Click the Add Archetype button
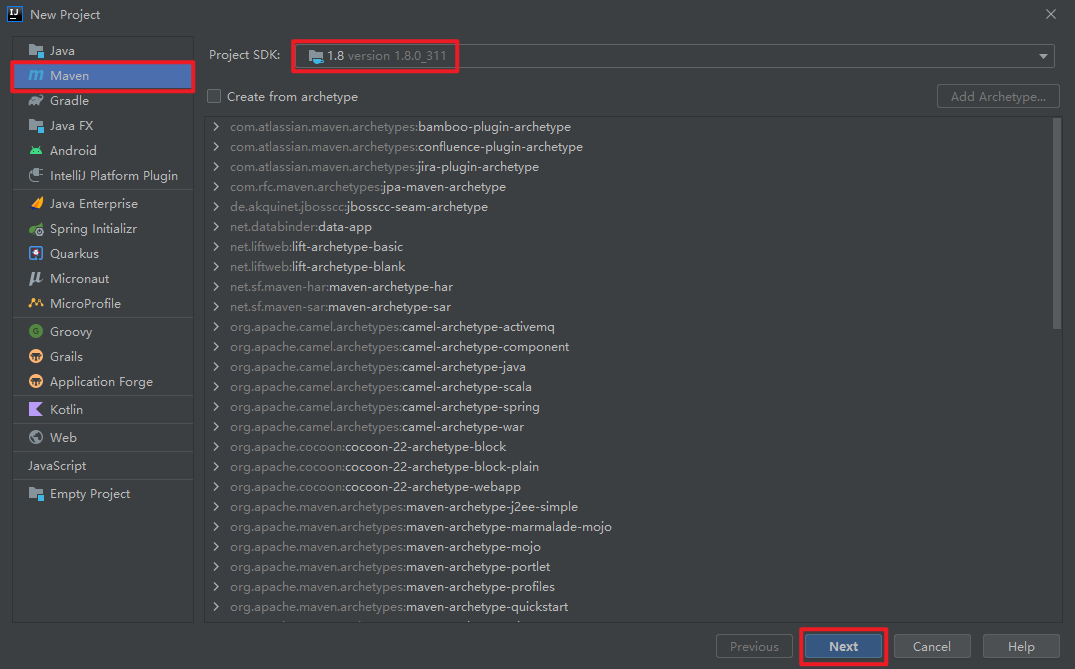 (x=998, y=97)
